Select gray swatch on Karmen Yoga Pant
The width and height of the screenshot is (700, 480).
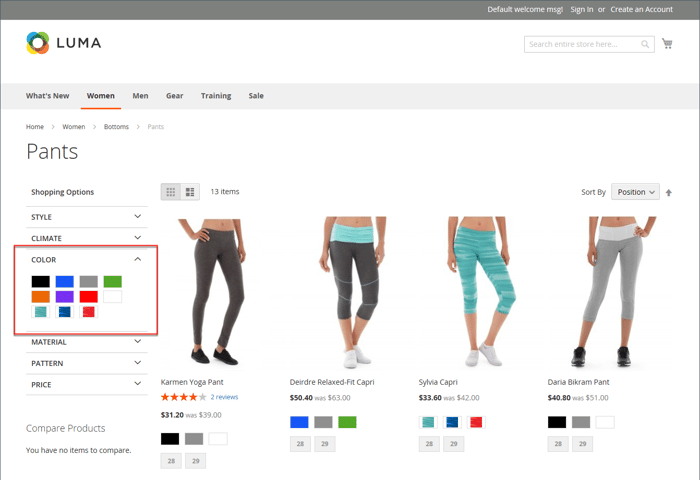pyautogui.click(x=194, y=439)
